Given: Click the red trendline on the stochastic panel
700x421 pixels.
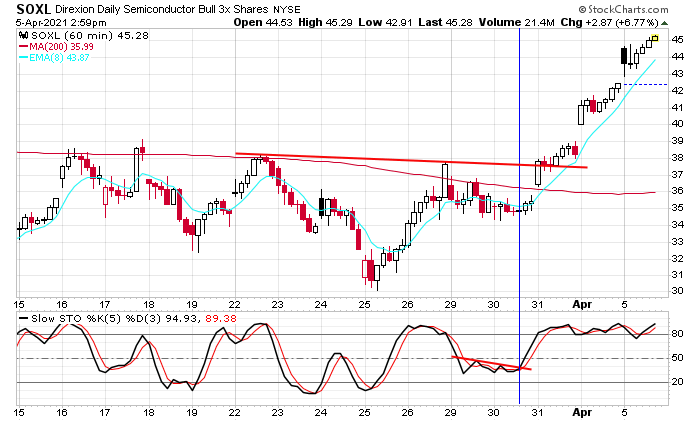Looking at the screenshot, I should pos(492,363).
